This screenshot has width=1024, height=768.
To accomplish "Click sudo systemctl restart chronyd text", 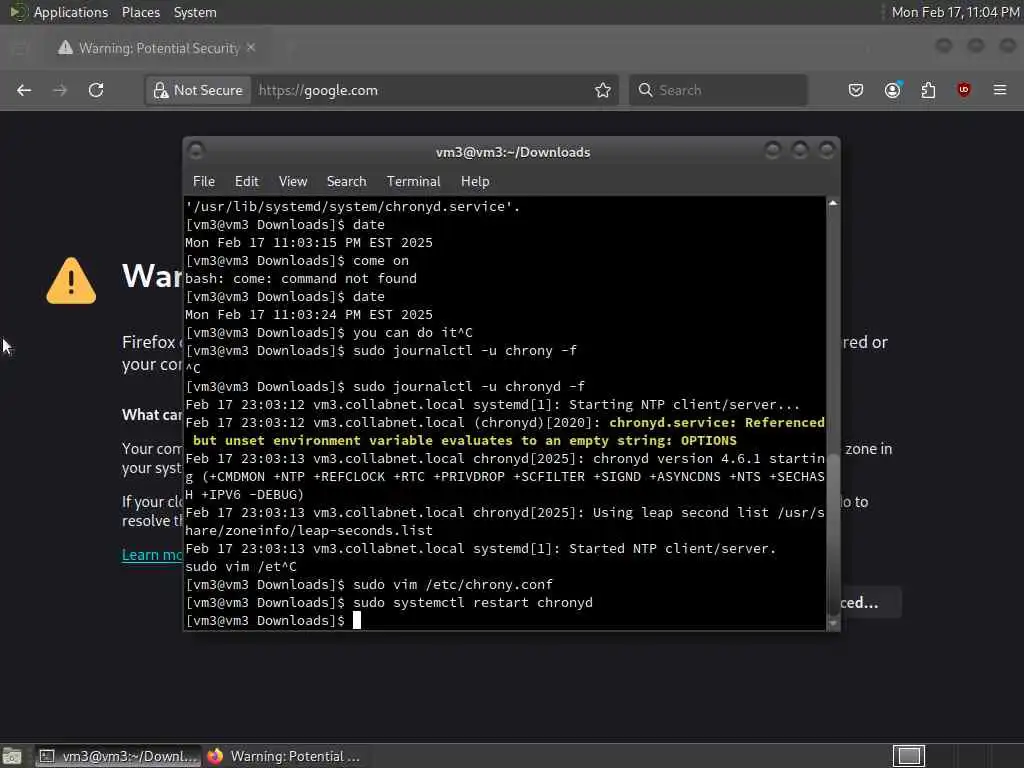I will pos(473,602).
